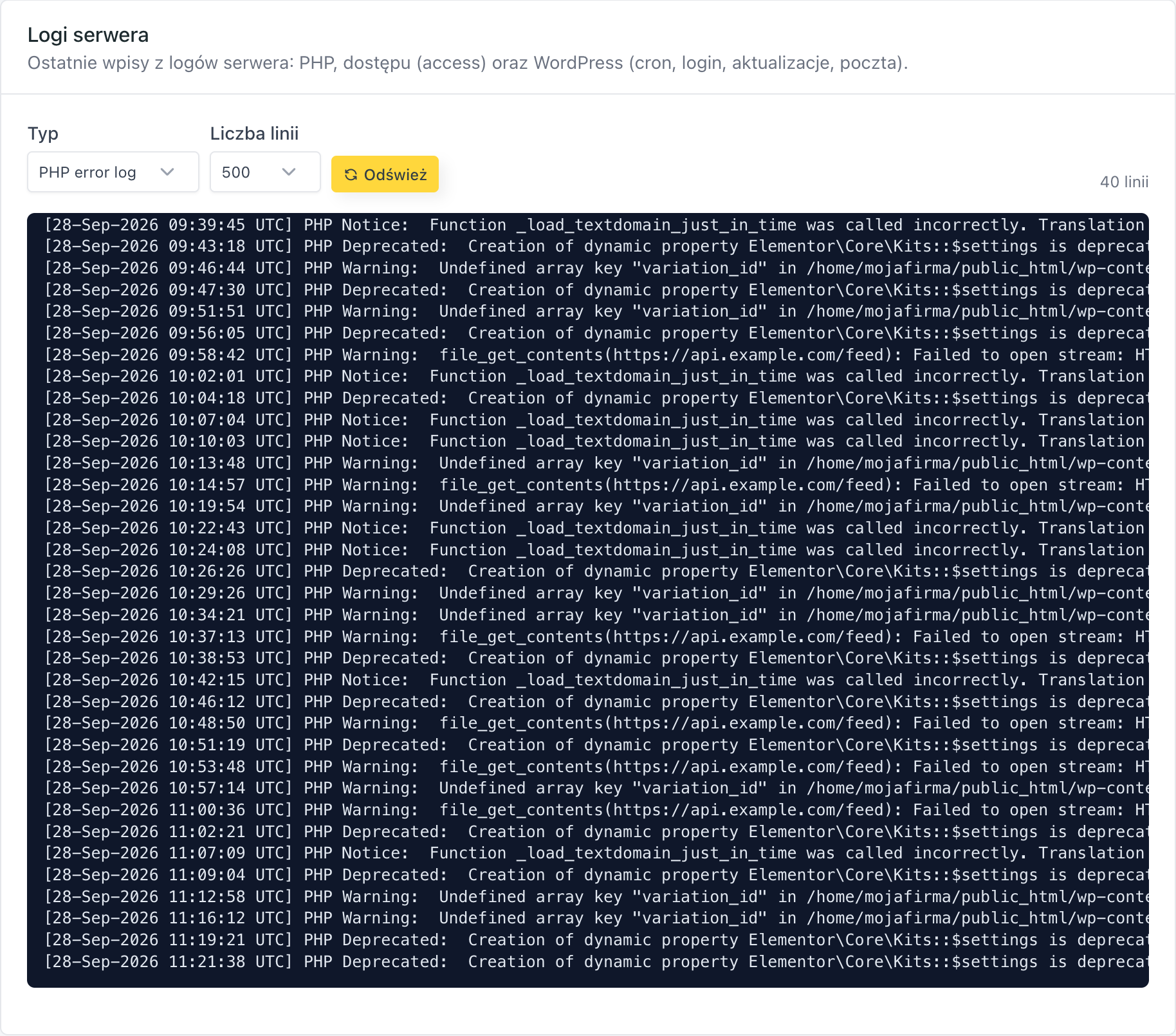Screen dimensions: 1176x1036
Task: Select log line timestamped 10:22:43
Action: click(x=596, y=528)
